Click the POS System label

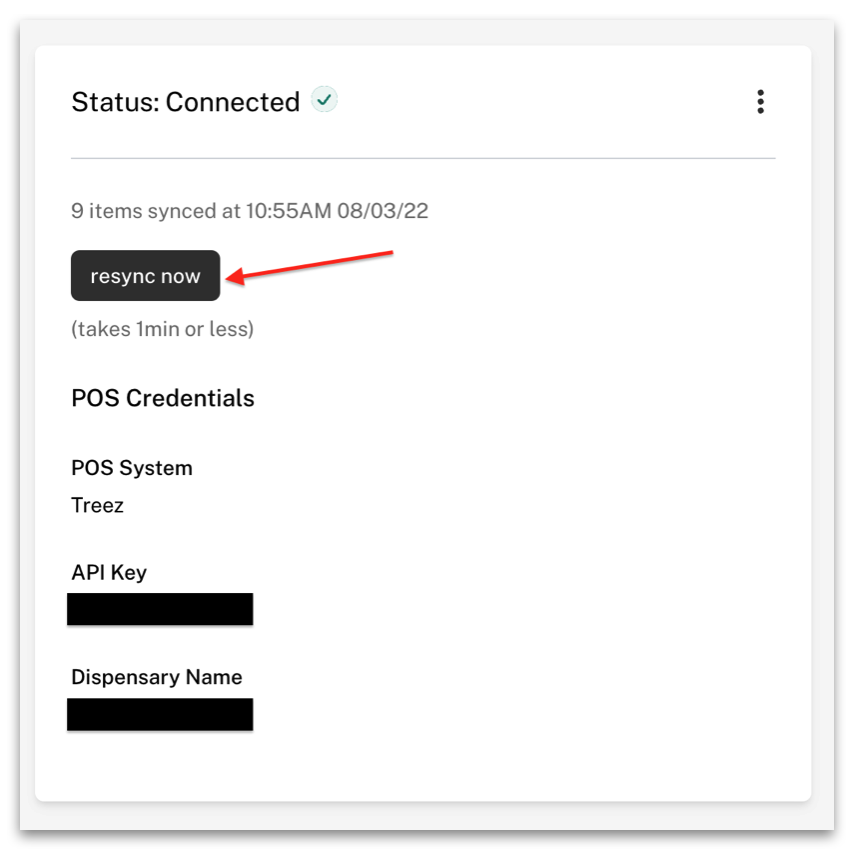132,468
